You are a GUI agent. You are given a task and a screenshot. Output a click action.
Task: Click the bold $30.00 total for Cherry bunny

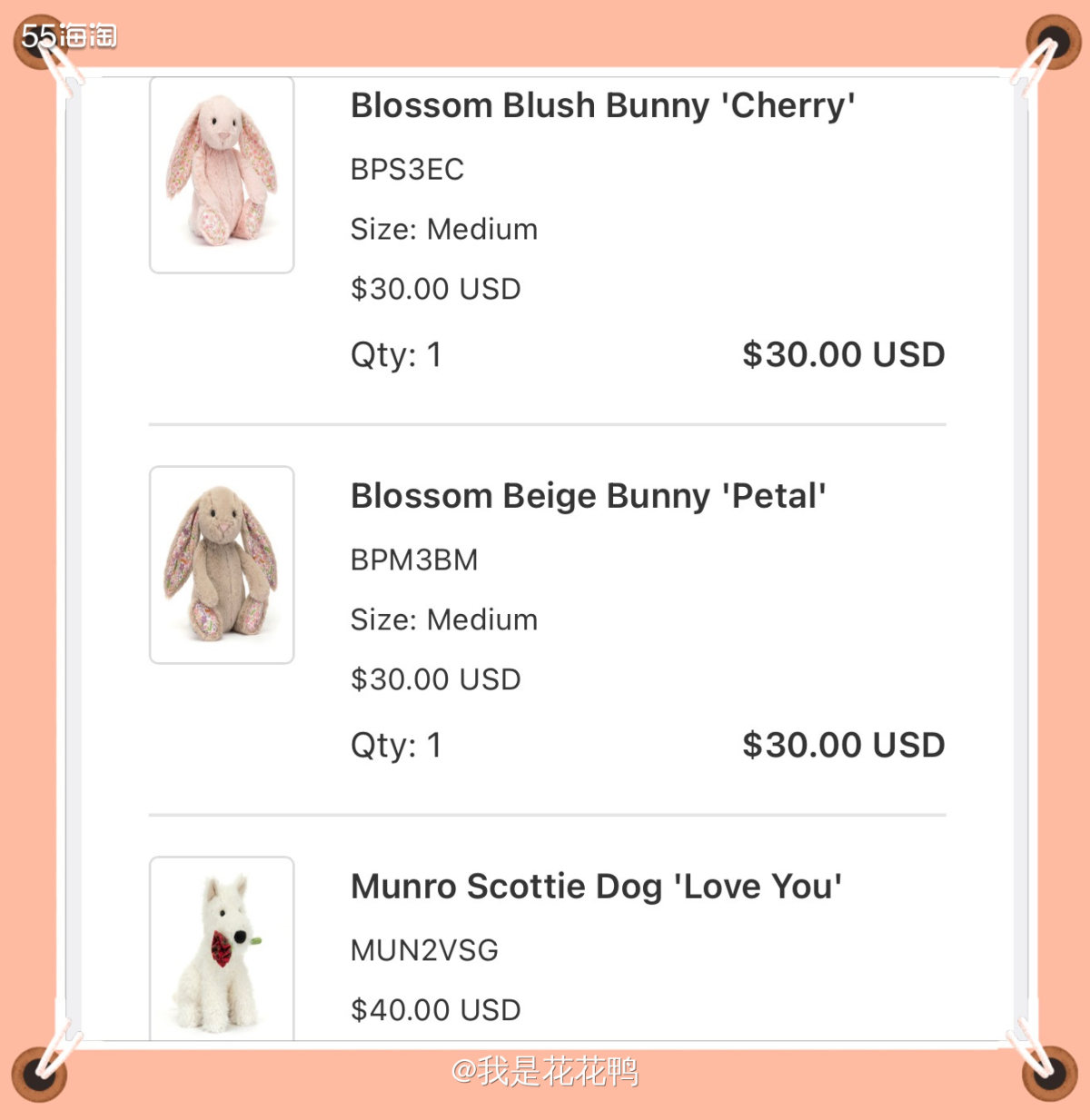(843, 354)
